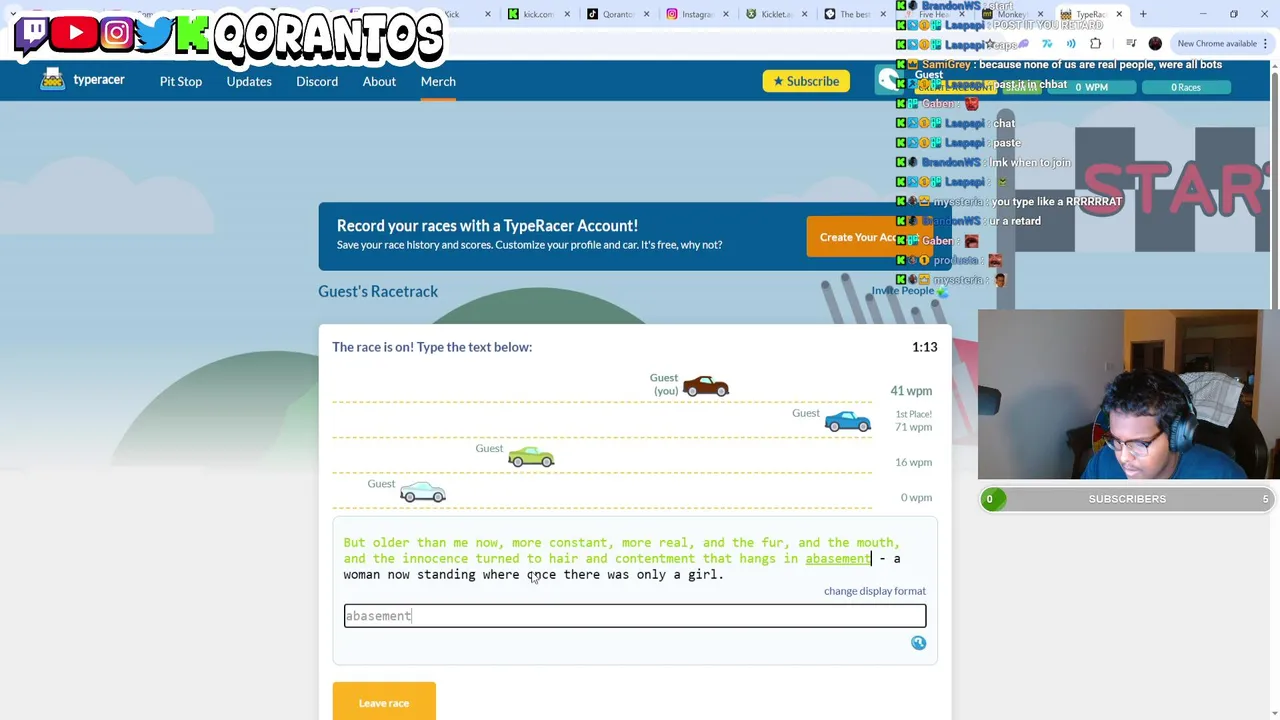Click the 71 wpm speed value
Screen dimensions: 1280x720
pyautogui.click(x=913, y=427)
